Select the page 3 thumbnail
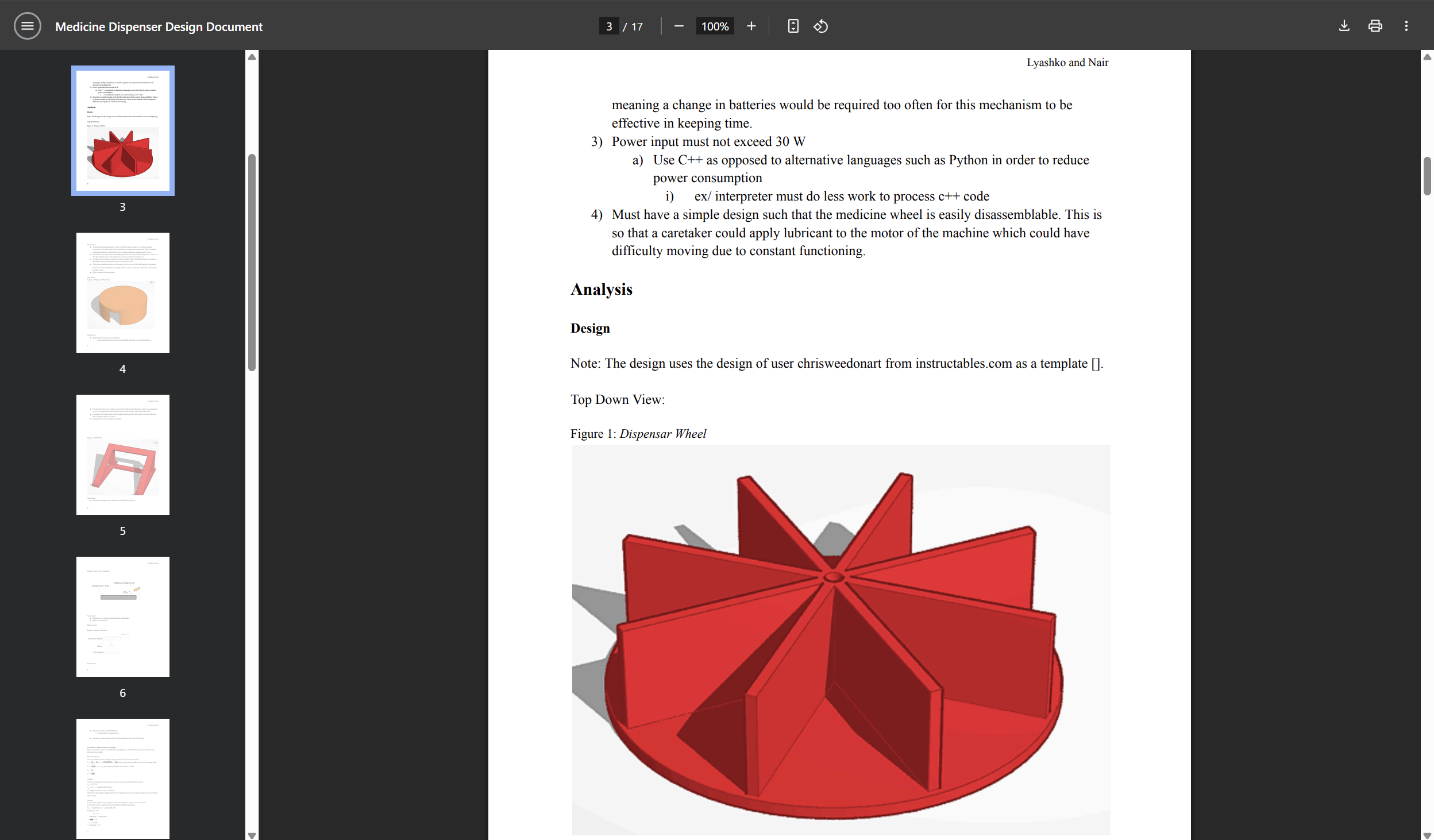This screenshot has height=840, width=1434. (x=122, y=130)
